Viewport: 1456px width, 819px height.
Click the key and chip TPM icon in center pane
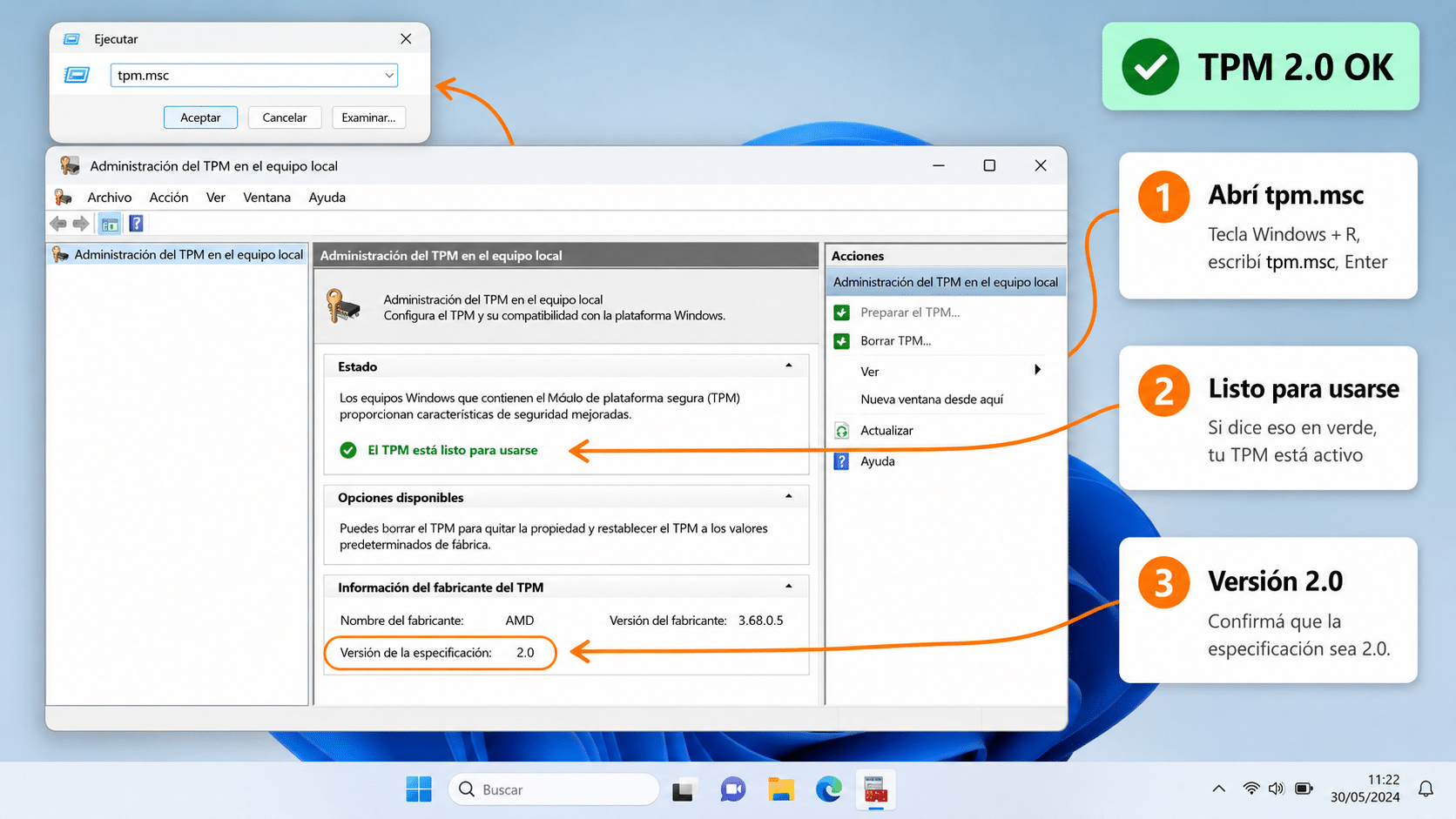343,306
